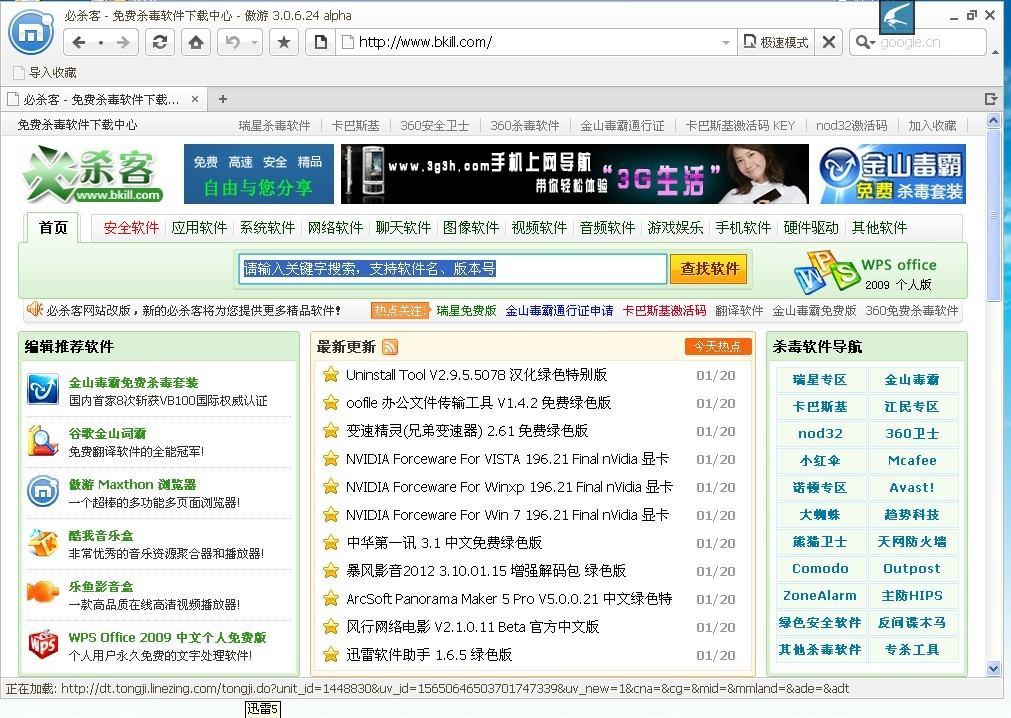1011x718 pixels.
Task: Expand the undo history dropdown arrow
Action: click(x=255, y=42)
